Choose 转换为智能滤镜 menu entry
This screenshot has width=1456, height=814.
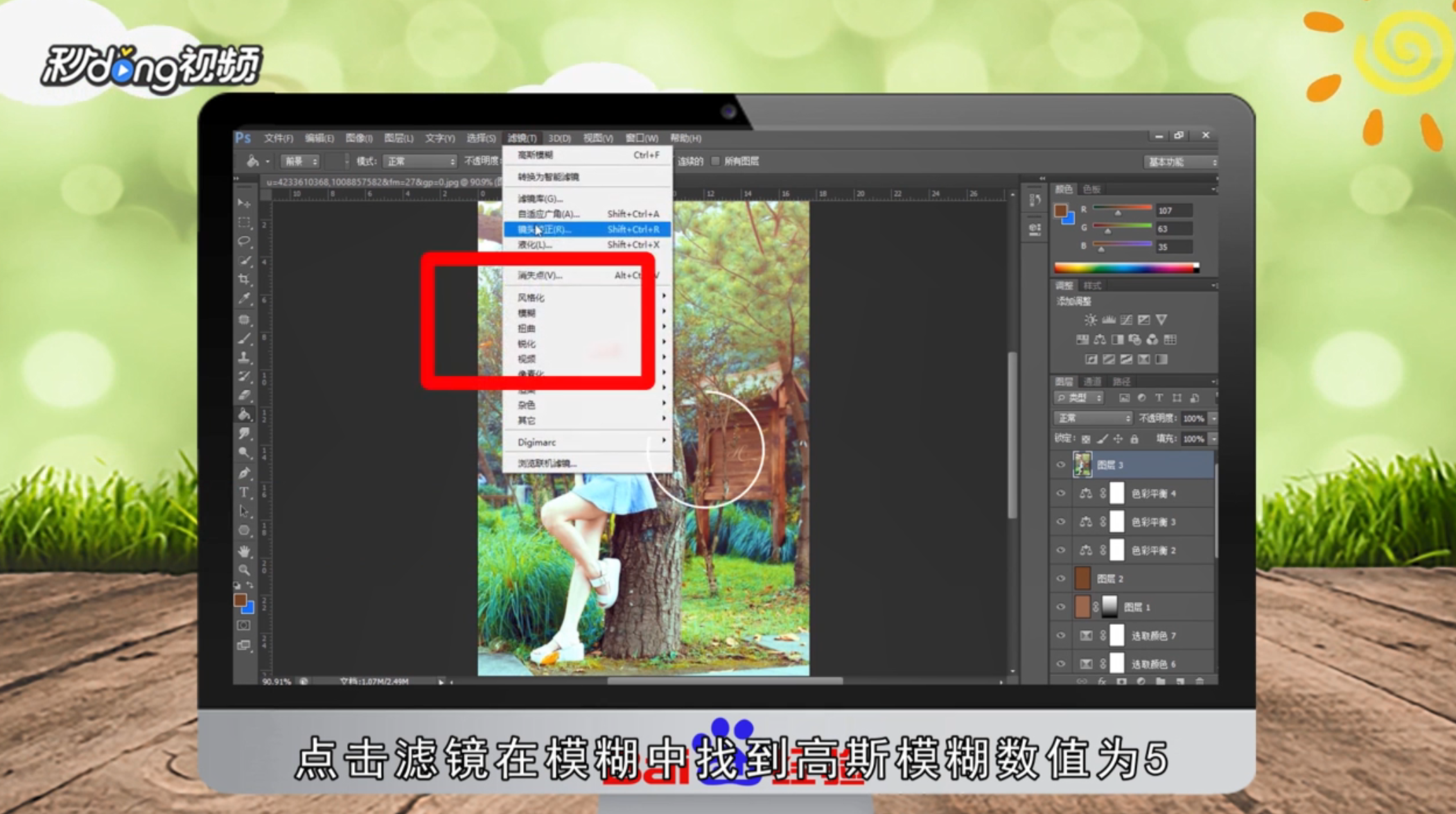click(x=587, y=177)
